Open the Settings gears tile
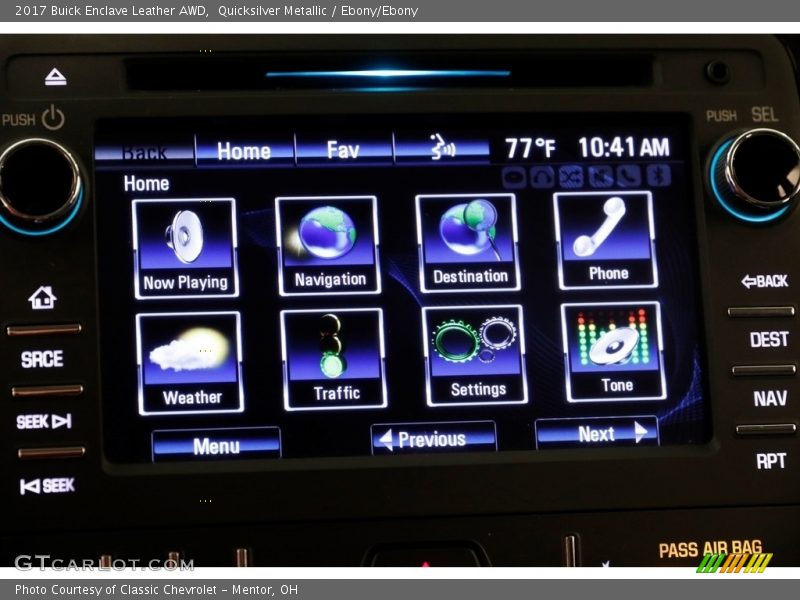The height and width of the screenshot is (600, 800). click(475, 356)
